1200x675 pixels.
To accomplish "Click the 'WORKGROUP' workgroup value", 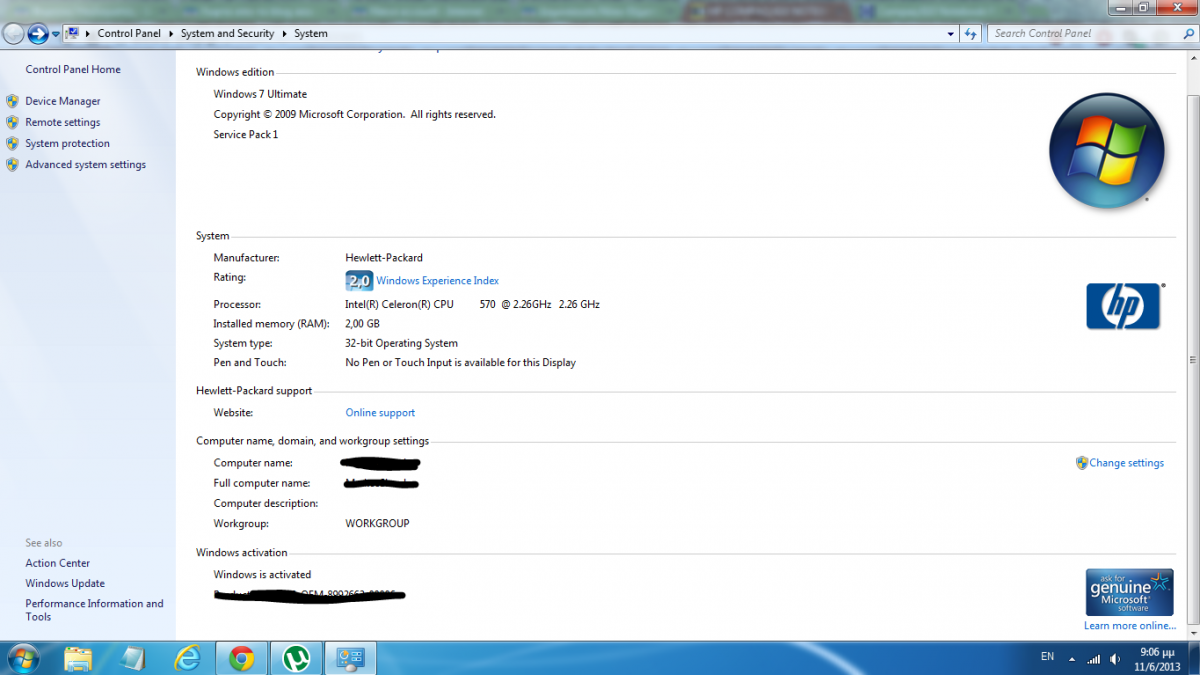I will [x=377, y=523].
